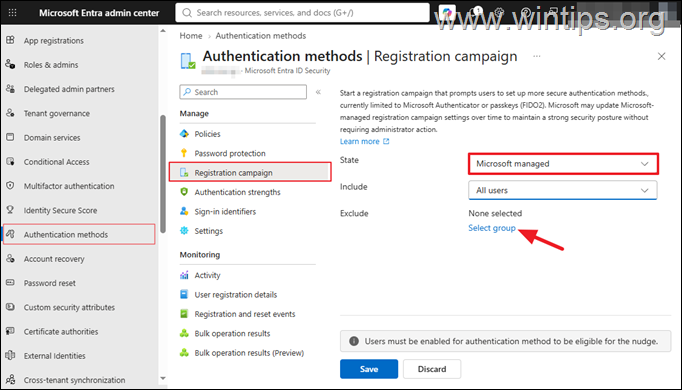Screen dimensions: 682x390
Task: Collapse the Manage menu with double chevron
Action: pos(318,92)
